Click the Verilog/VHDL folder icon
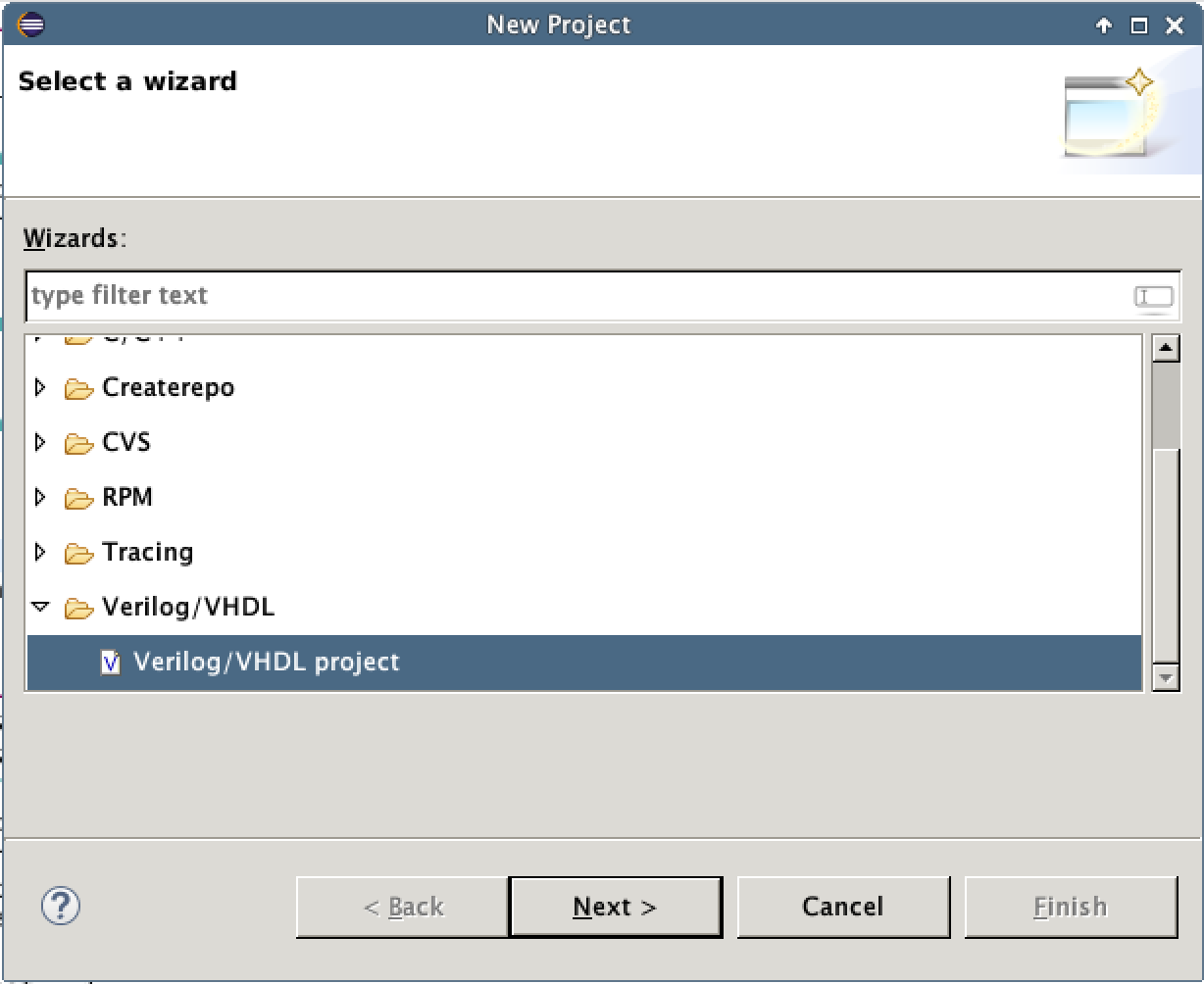This screenshot has width=1204, height=984. [x=78, y=609]
